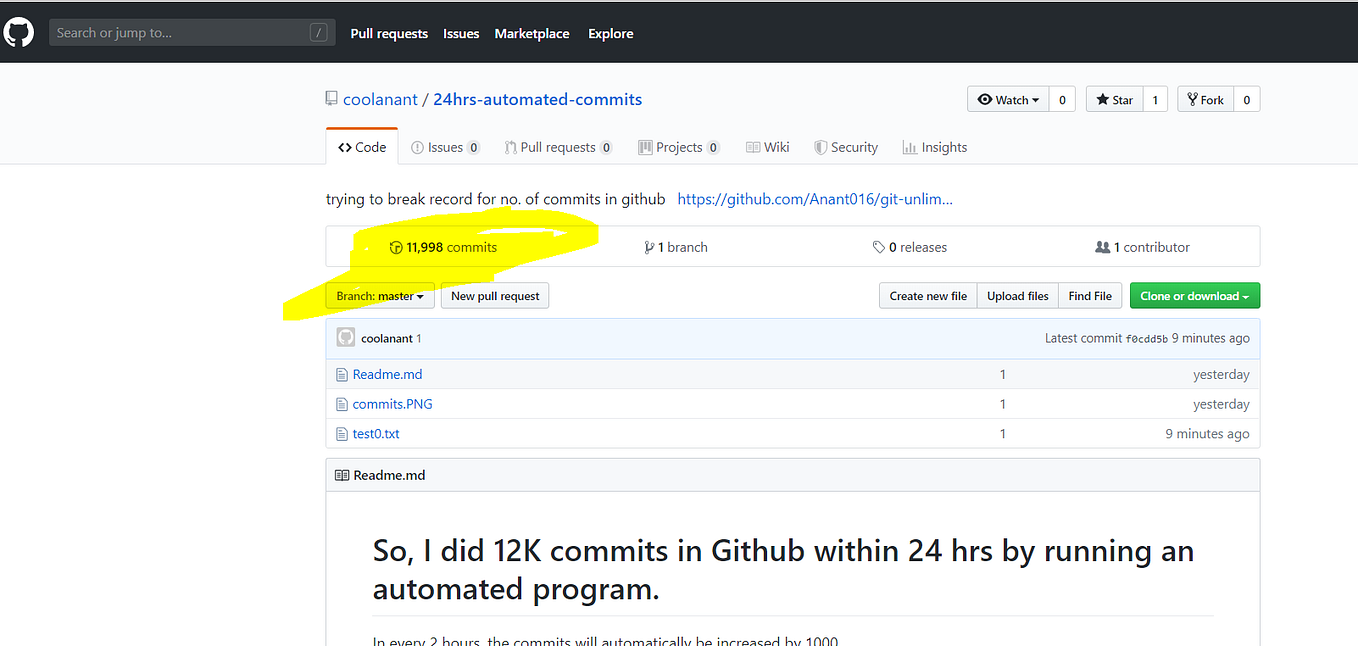This screenshot has height=646, width=1358.
Task: Open the Clone or download dropdown
Action: (1194, 295)
